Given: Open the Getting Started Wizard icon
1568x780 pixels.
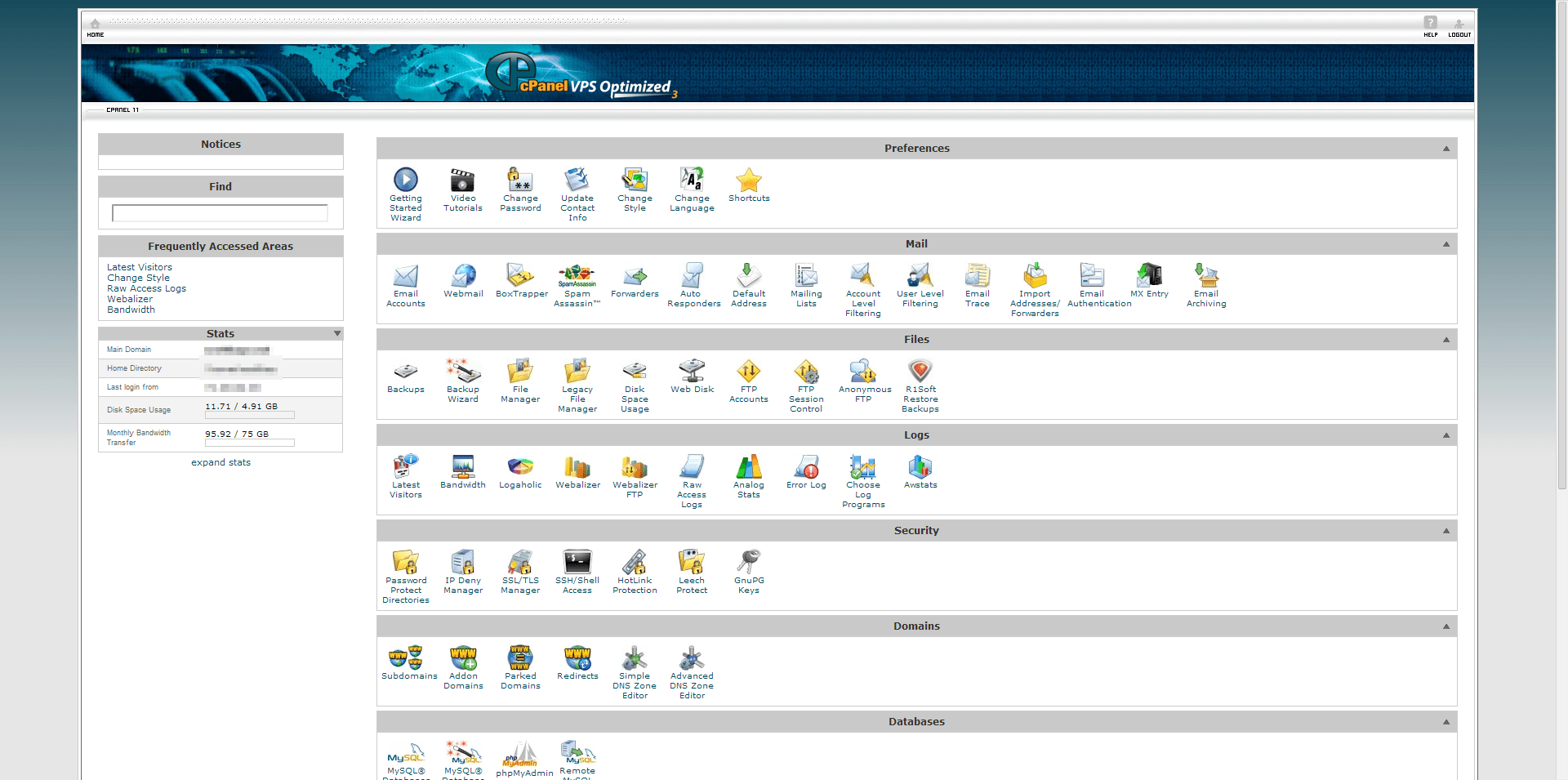Looking at the screenshot, I should [406, 180].
